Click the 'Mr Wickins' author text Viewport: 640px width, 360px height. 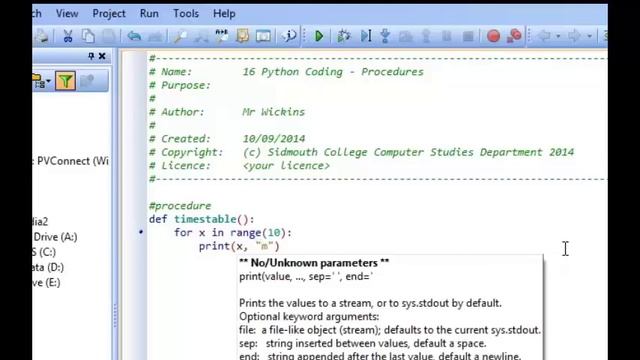[x=273, y=112]
